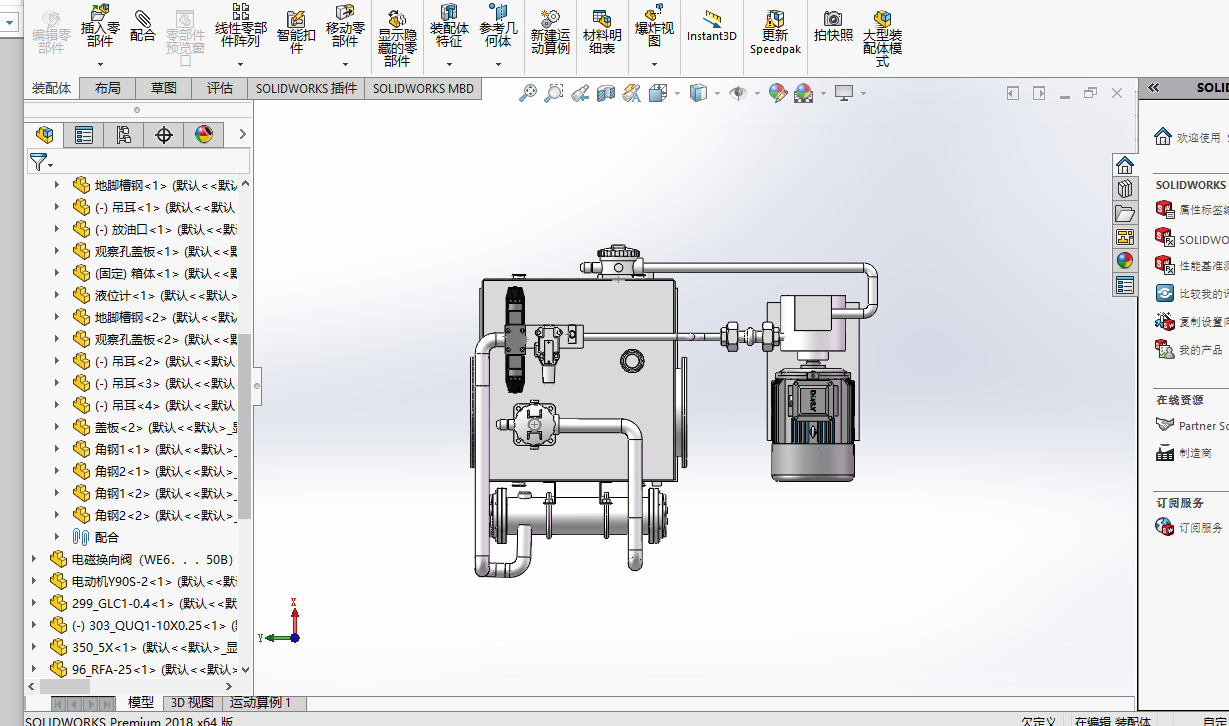Toggle 显示隐藏的零部件 show hidden components
The height and width of the screenshot is (726, 1229).
tap(397, 38)
